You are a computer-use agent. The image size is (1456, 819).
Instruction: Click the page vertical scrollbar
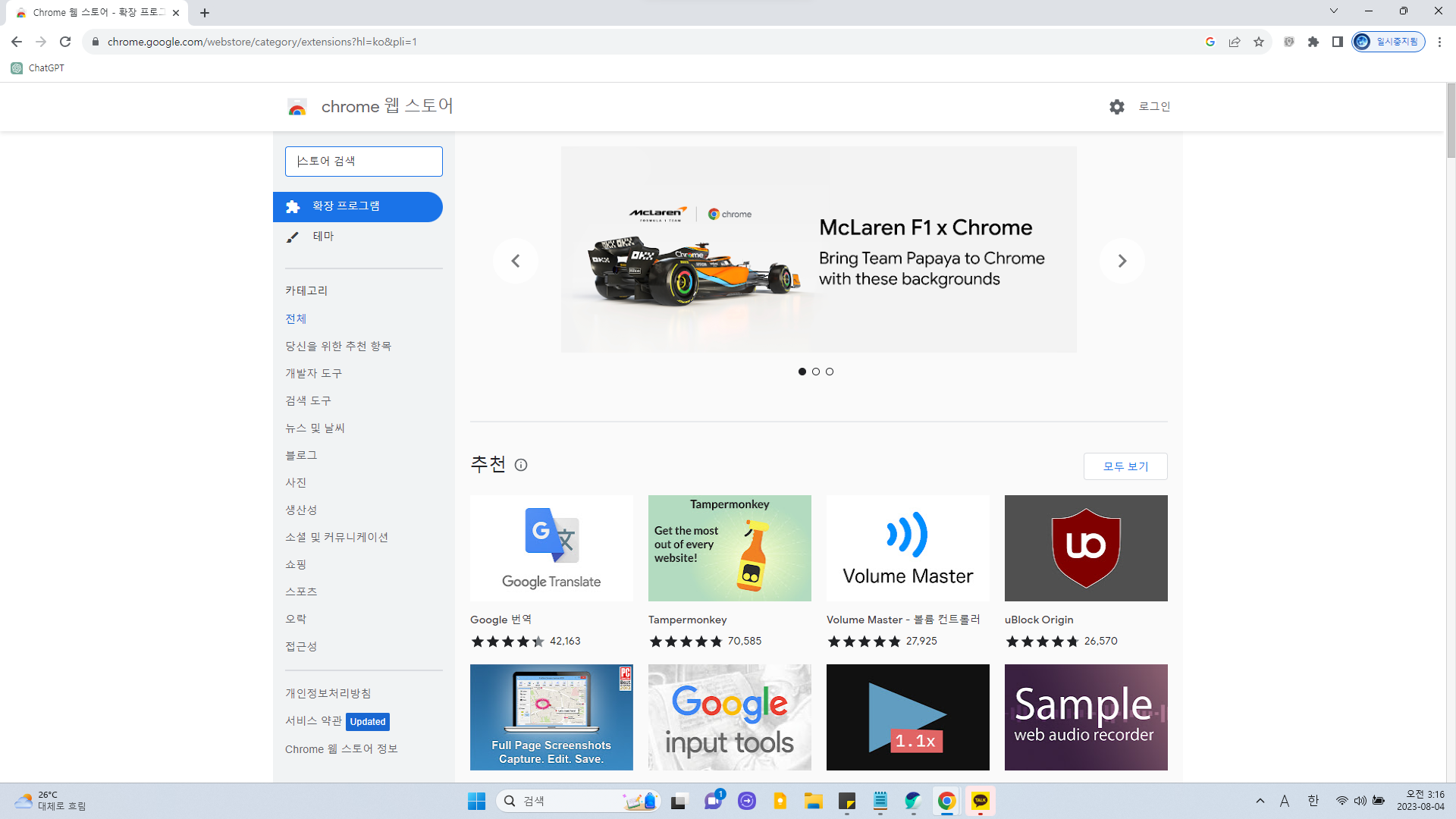(x=1451, y=121)
